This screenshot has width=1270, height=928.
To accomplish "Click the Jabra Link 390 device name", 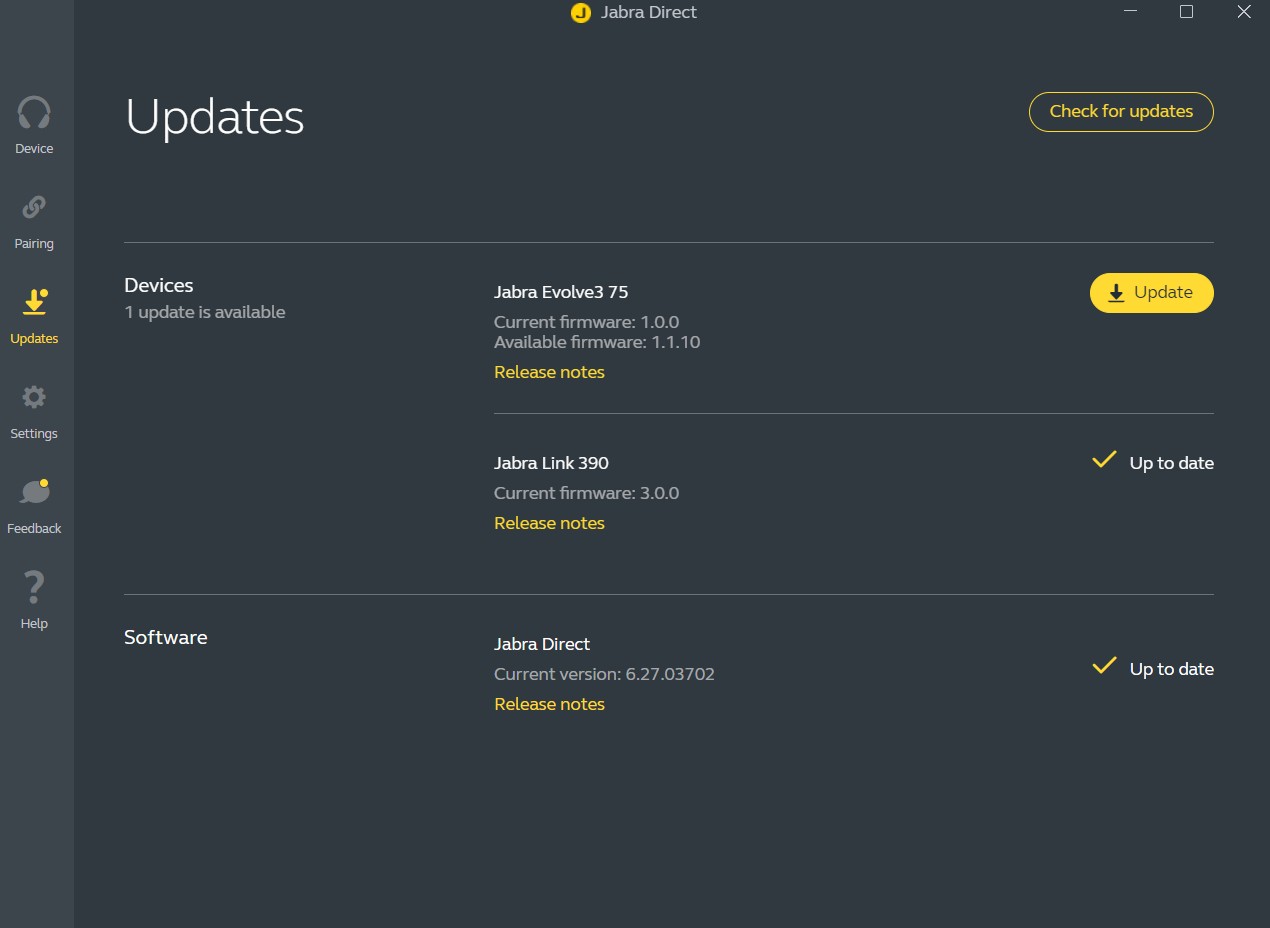I will pos(551,463).
